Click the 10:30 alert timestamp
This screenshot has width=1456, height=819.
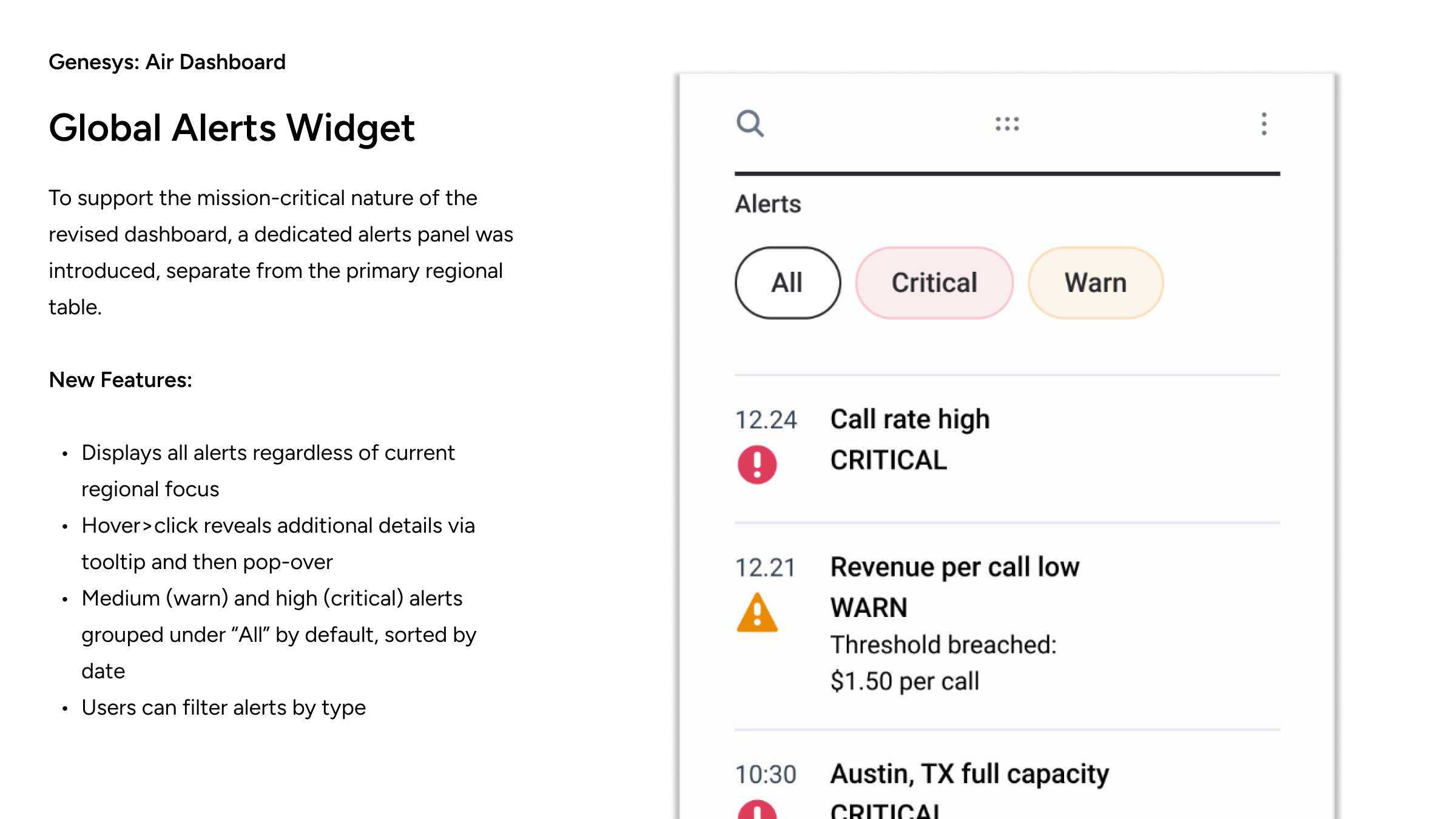click(x=766, y=775)
